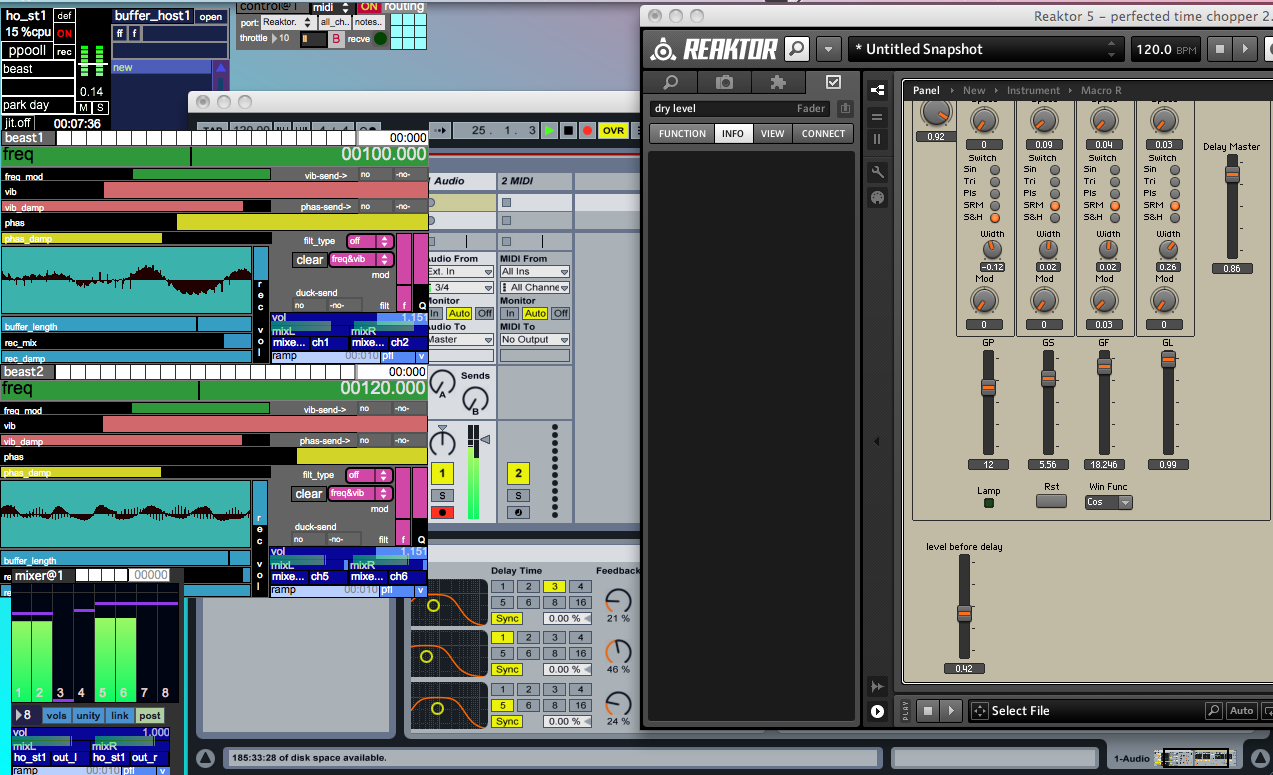Click the stop button in Reaktor's bottom player

tap(928, 711)
